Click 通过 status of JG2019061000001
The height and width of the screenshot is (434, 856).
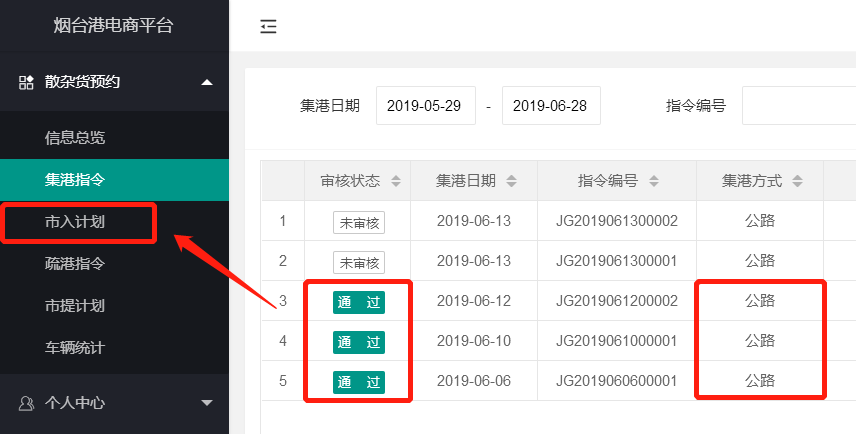click(359, 342)
